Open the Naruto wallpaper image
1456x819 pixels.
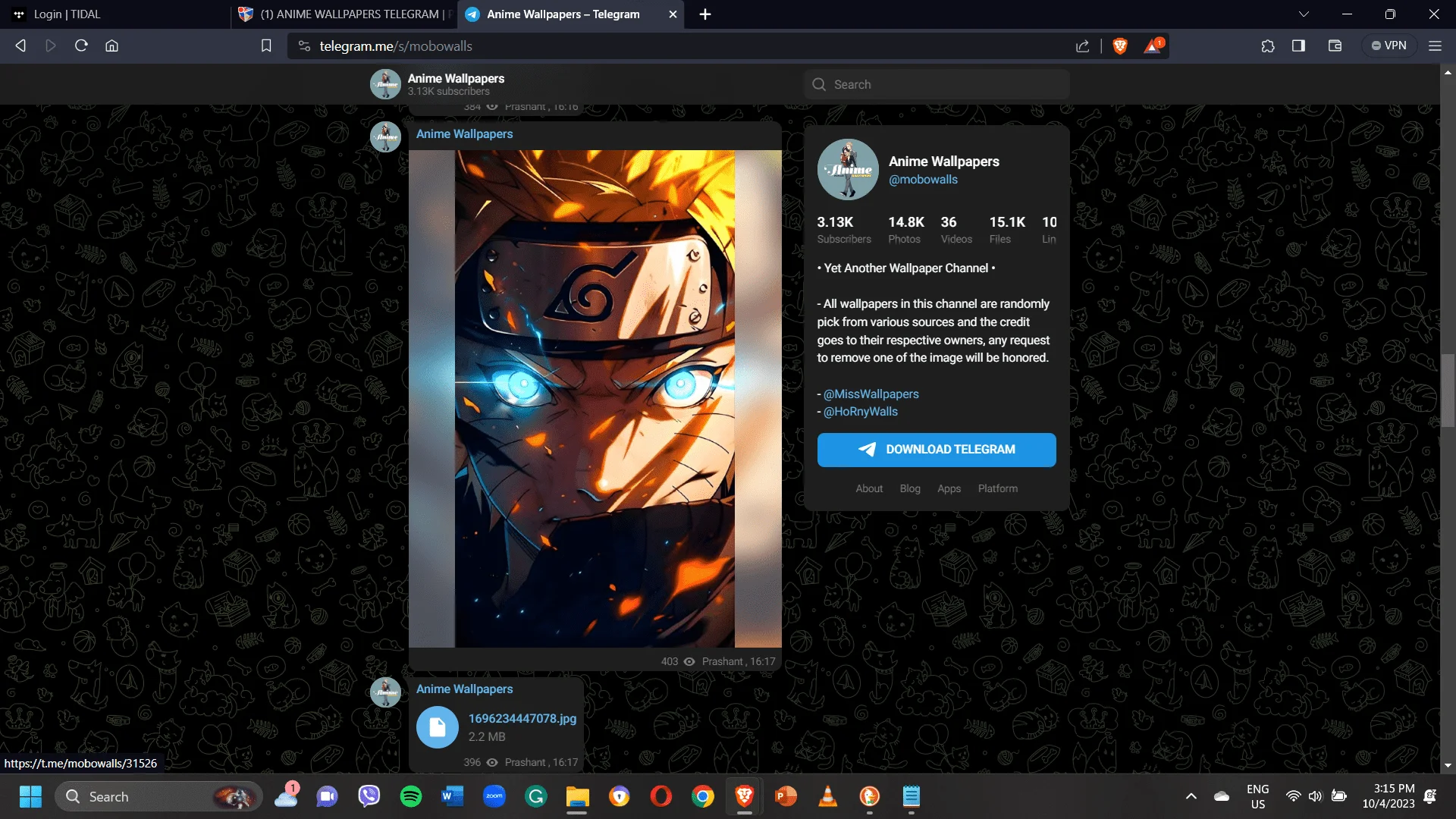click(595, 399)
